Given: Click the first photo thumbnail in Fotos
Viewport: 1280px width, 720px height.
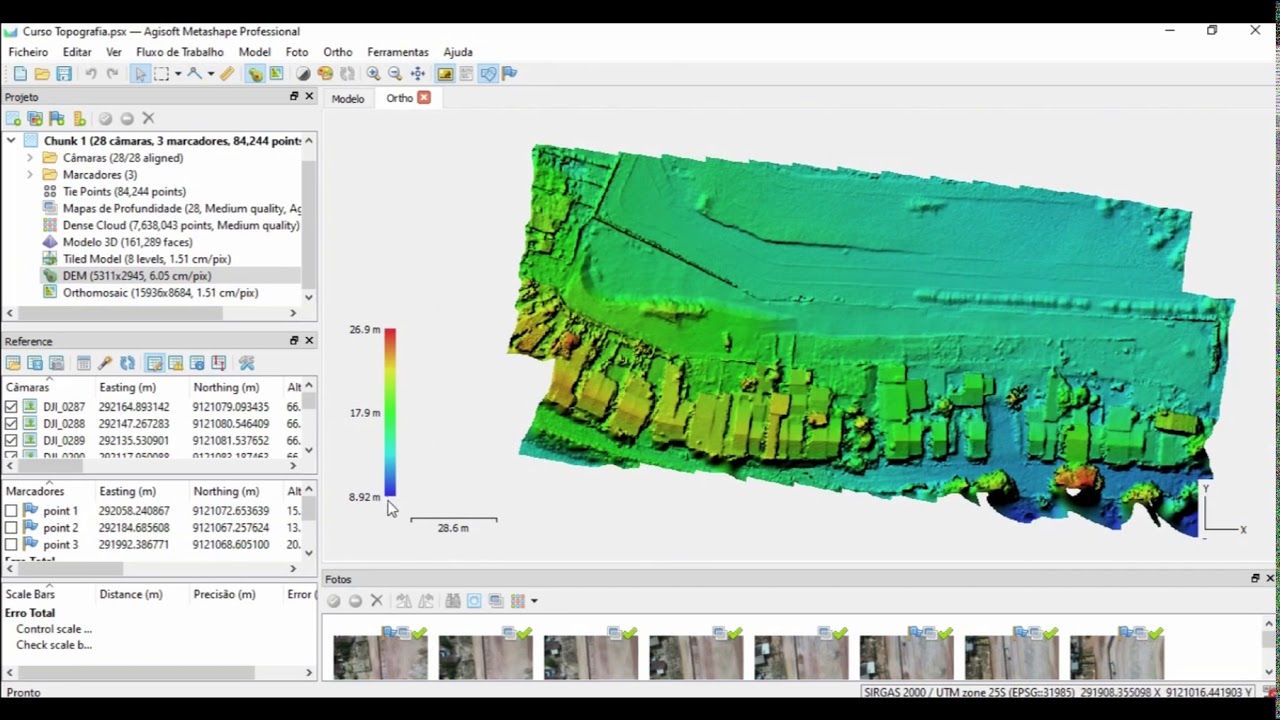Looking at the screenshot, I should (x=380, y=658).
